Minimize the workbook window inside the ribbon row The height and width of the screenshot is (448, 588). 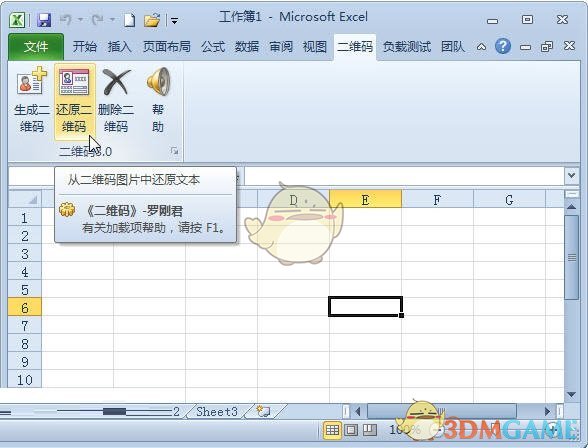coord(525,47)
